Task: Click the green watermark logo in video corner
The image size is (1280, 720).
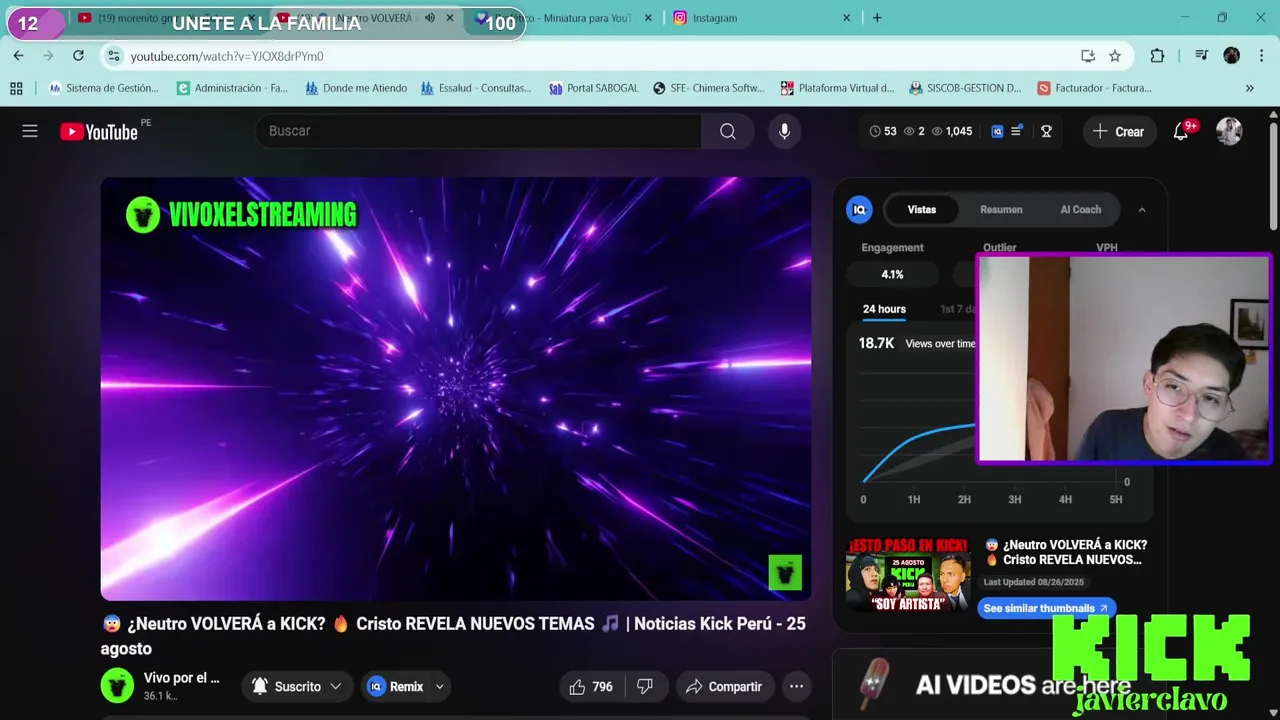Action: (785, 573)
